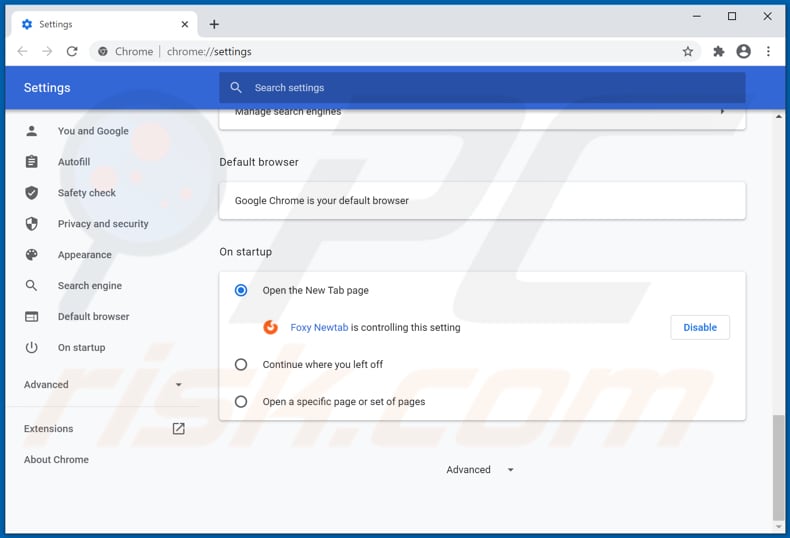Viewport: 790px width, 538px height.
Task: Click the You and Google person icon
Action: (x=32, y=131)
